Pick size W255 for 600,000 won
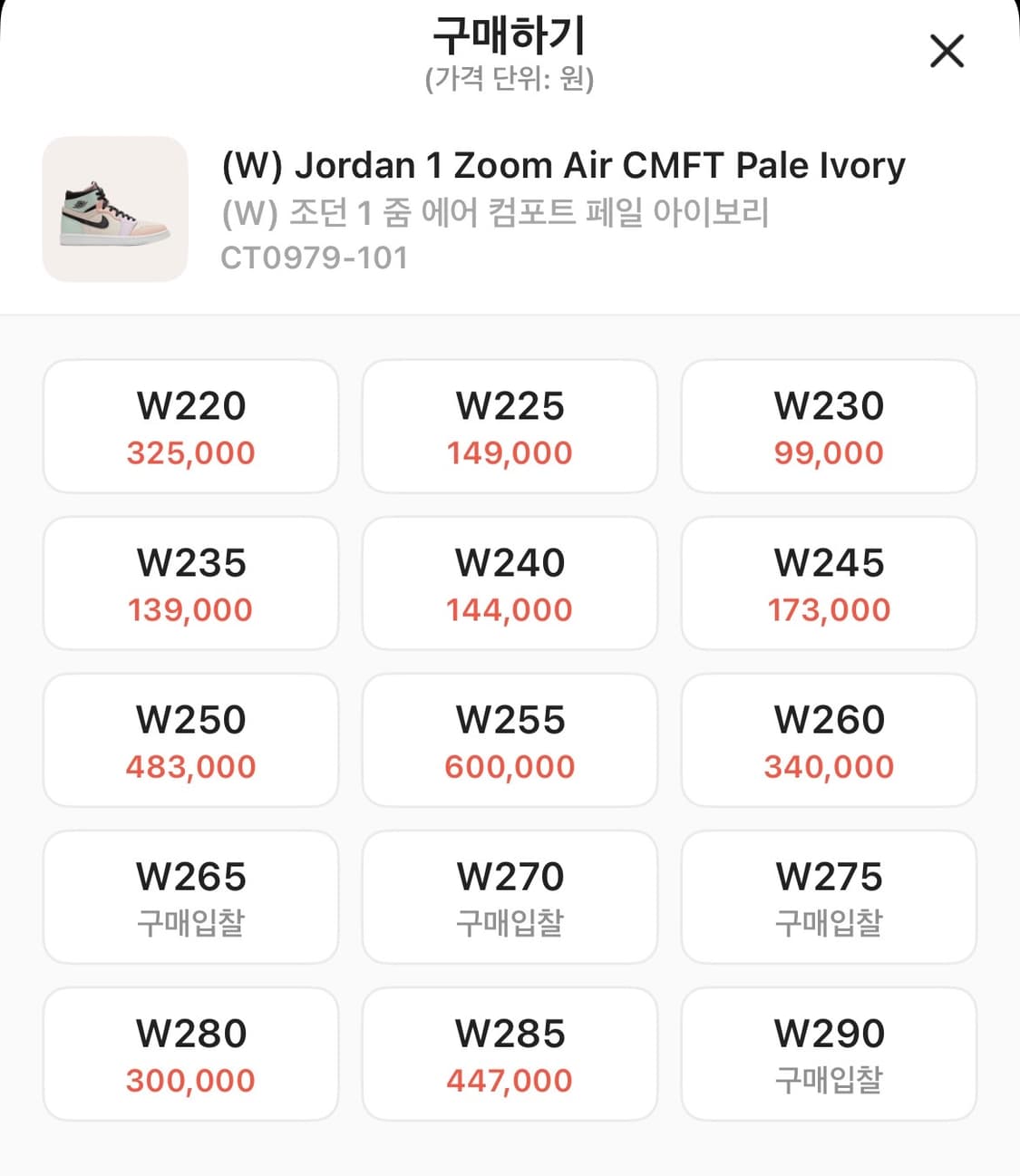 tap(510, 741)
